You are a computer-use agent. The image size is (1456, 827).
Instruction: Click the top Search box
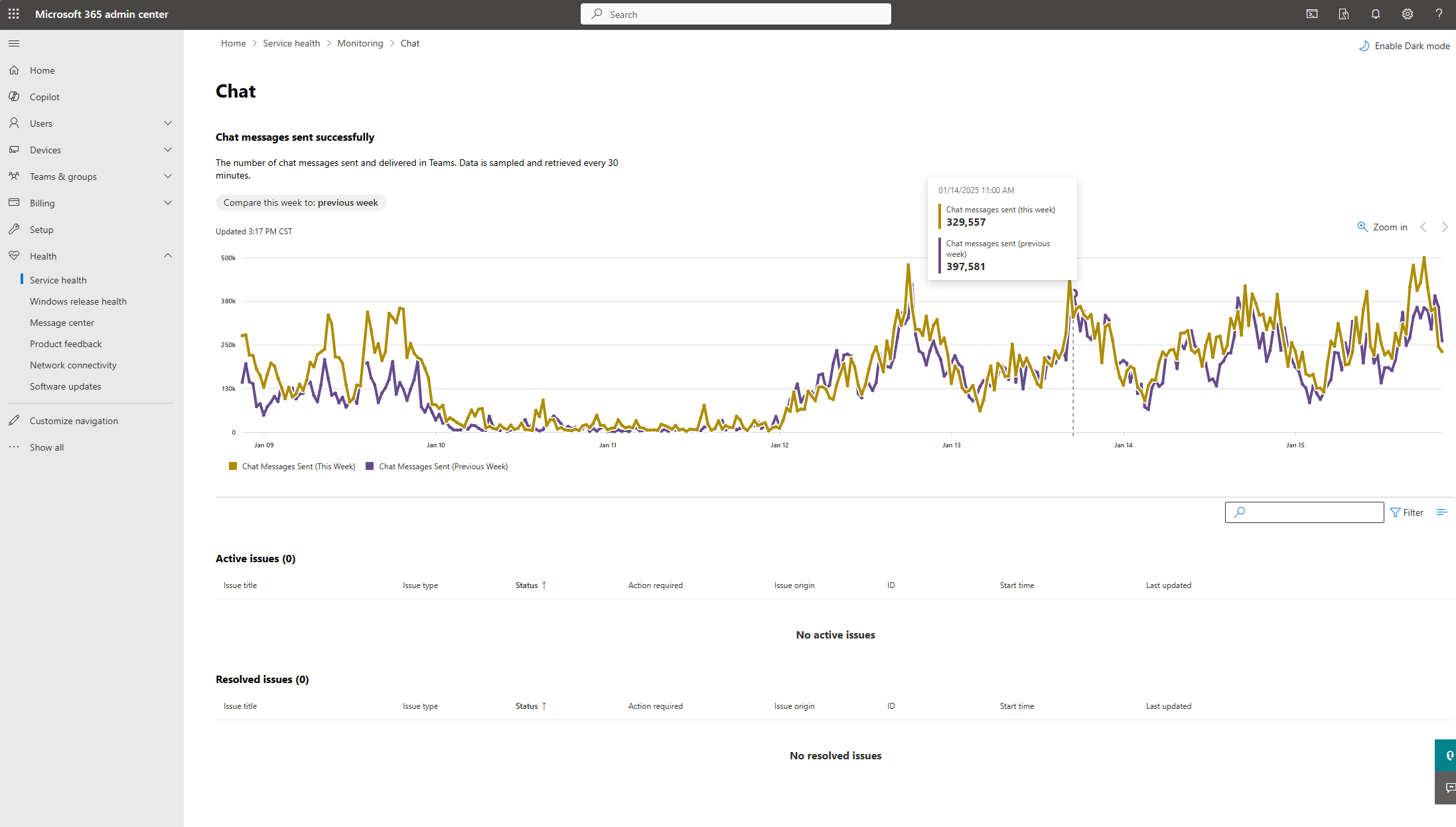click(735, 14)
